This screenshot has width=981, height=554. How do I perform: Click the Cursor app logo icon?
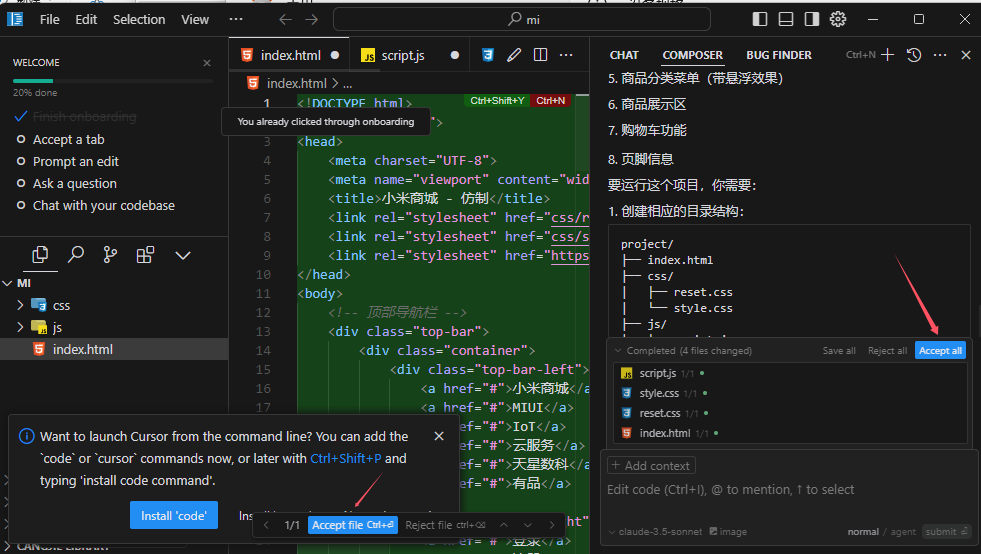pos(15,19)
